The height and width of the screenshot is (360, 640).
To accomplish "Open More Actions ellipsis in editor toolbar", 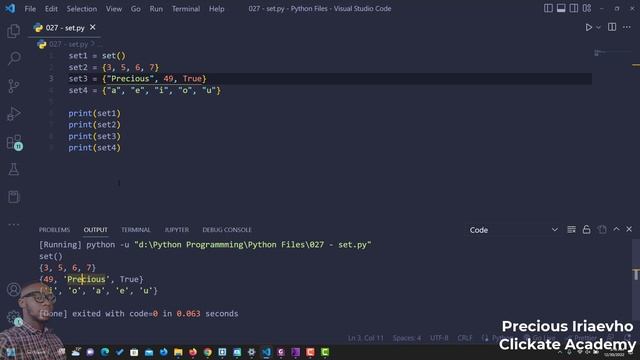I will [x=627, y=27].
